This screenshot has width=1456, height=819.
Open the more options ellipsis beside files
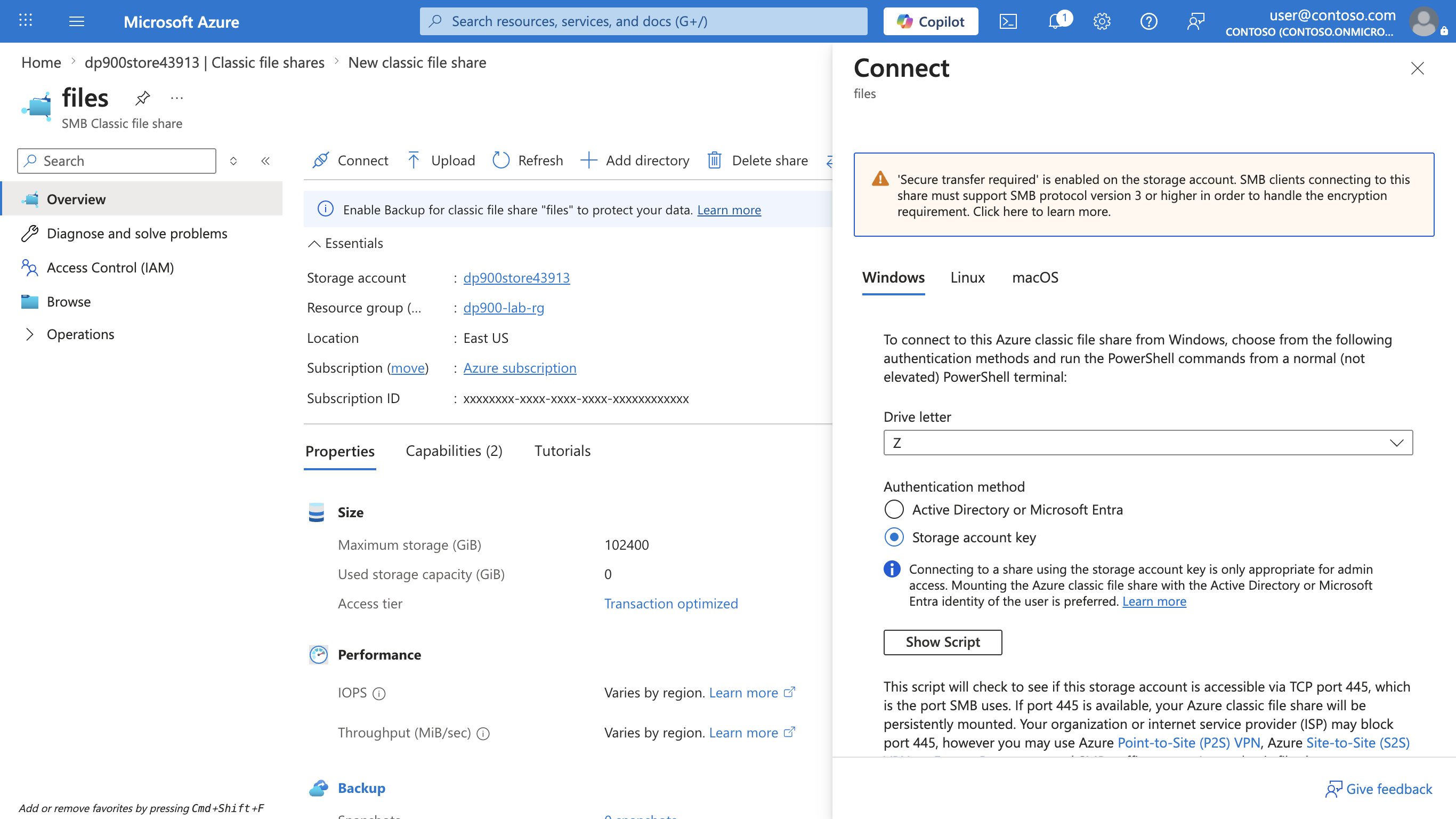click(x=177, y=98)
